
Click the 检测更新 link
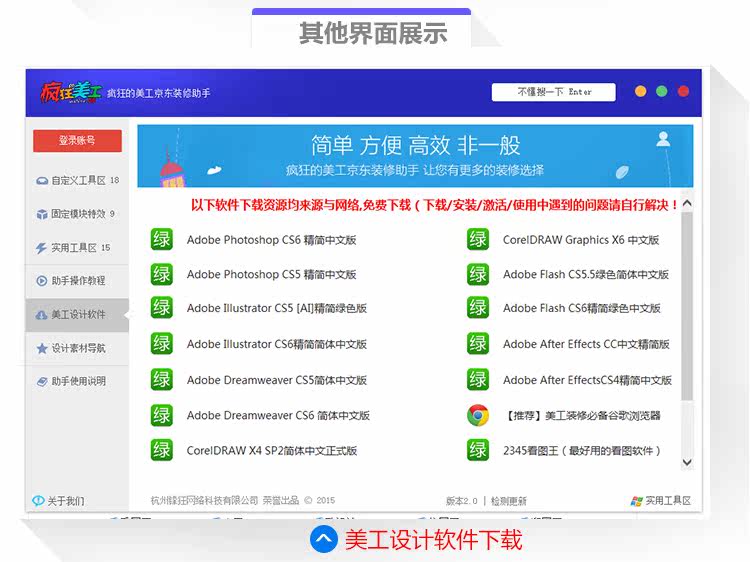[x=508, y=501]
